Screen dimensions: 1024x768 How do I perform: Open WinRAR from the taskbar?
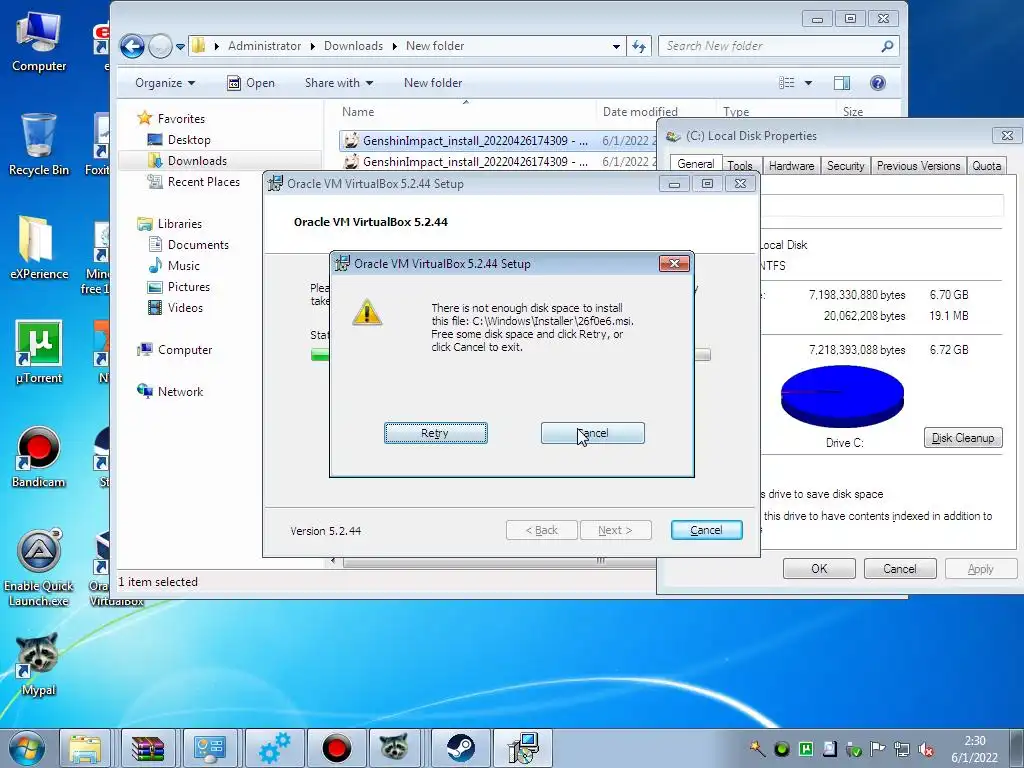pyautogui.click(x=148, y=748)
